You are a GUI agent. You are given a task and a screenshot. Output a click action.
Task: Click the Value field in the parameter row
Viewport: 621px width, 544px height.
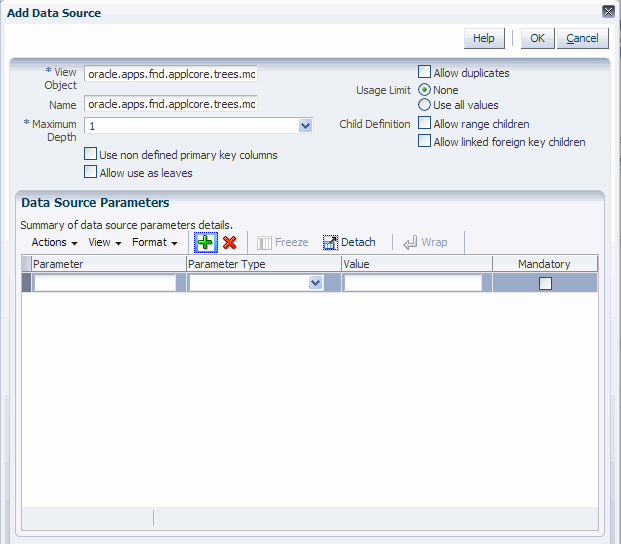tap(413, 283)
